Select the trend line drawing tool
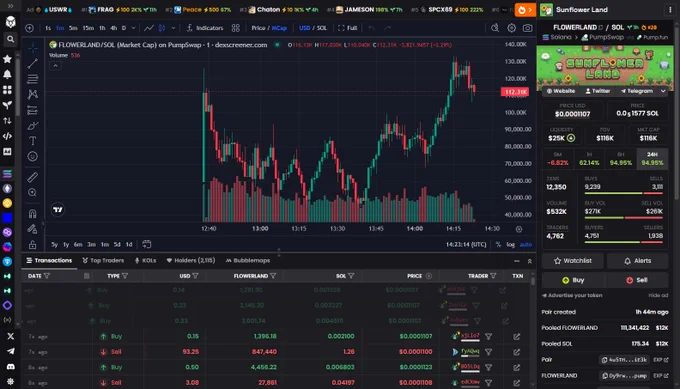Screen dimensions: 680x389 pos(33,64)
